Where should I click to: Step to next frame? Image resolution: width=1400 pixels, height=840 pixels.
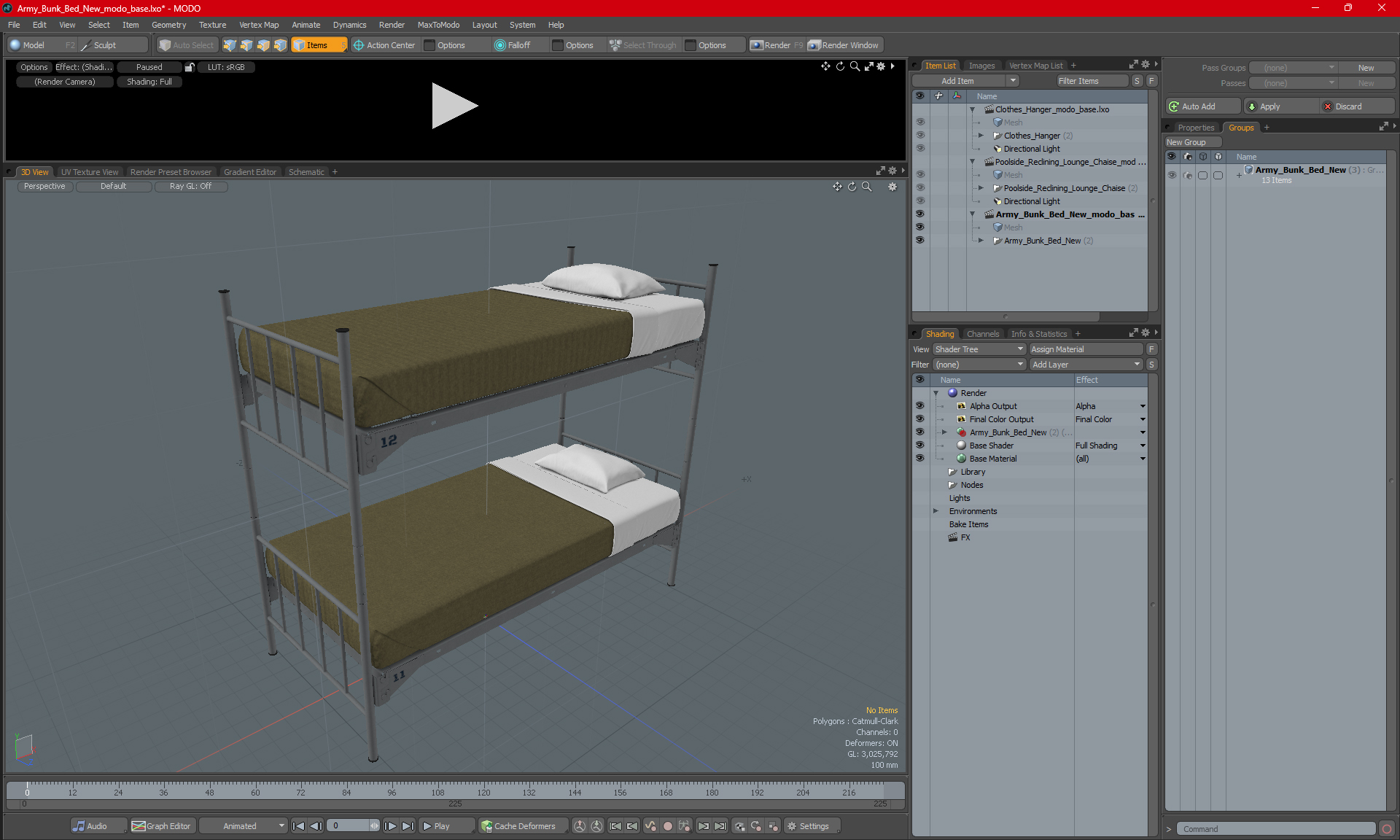coord(391,826)
